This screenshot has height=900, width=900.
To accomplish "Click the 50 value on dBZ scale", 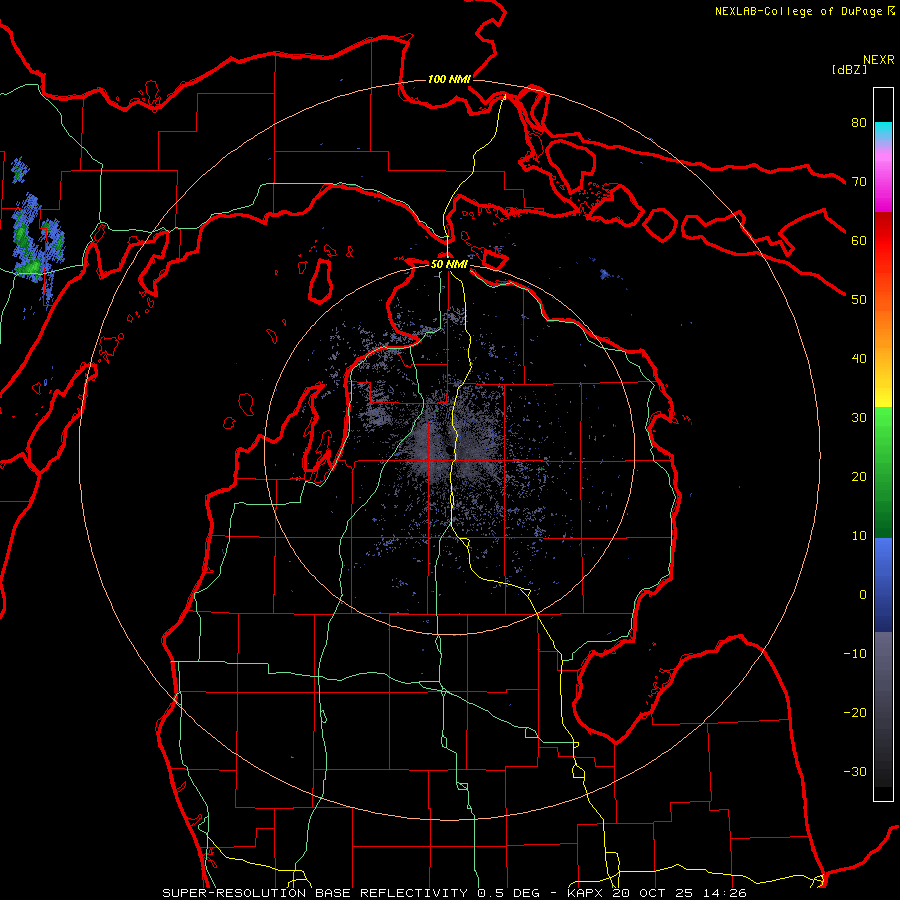I will coord(859,300).
